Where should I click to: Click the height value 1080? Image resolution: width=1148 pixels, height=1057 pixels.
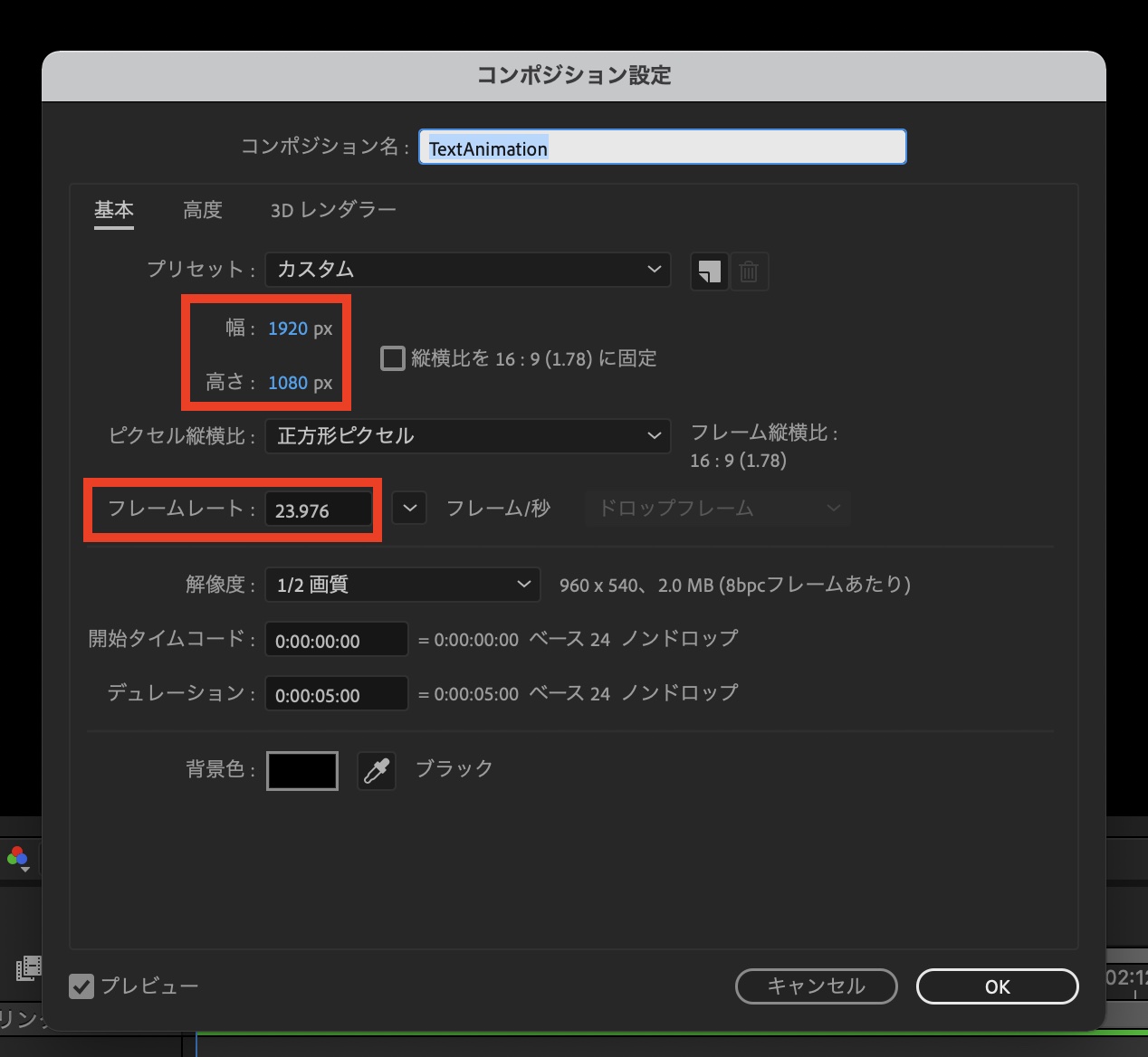point(288,383)
